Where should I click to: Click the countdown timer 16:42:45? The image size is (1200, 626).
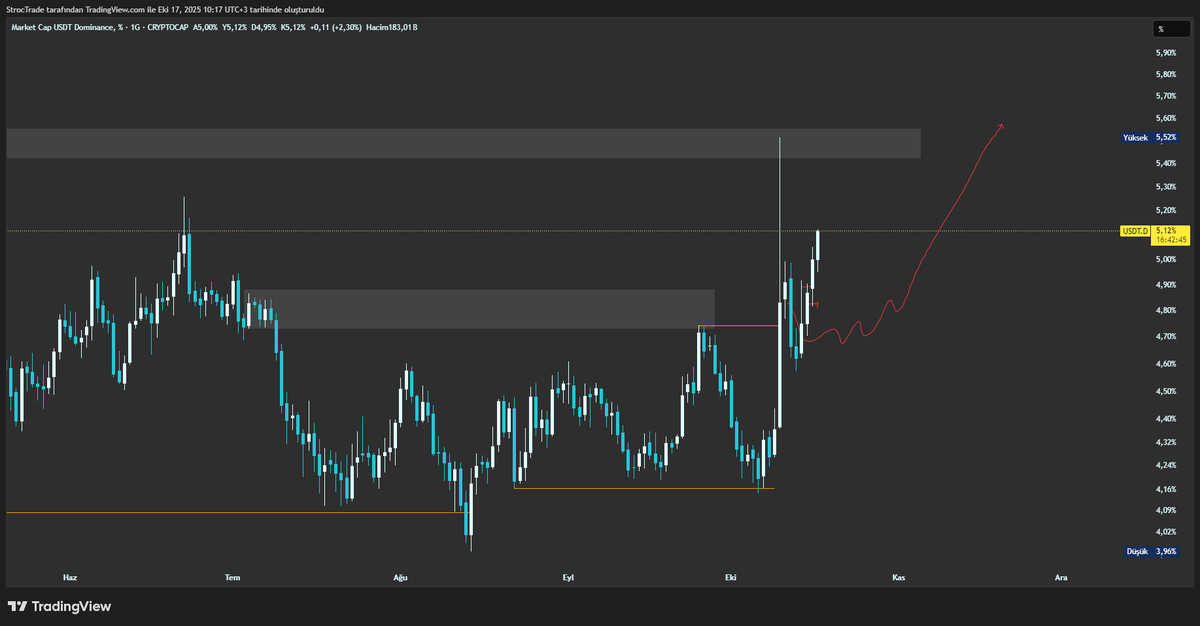[x=1170, y=240]
